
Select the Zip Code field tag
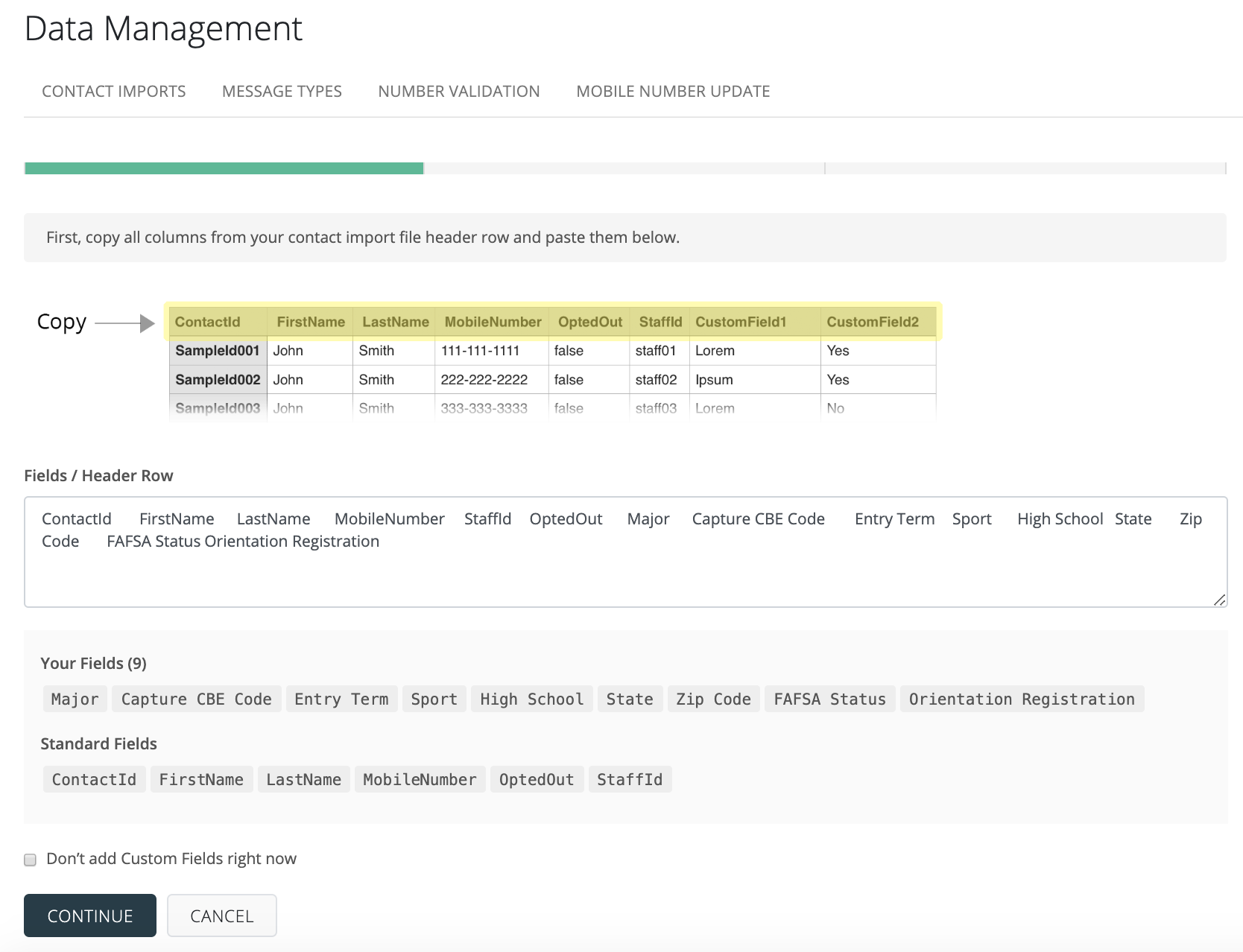[x=713, y=699]
